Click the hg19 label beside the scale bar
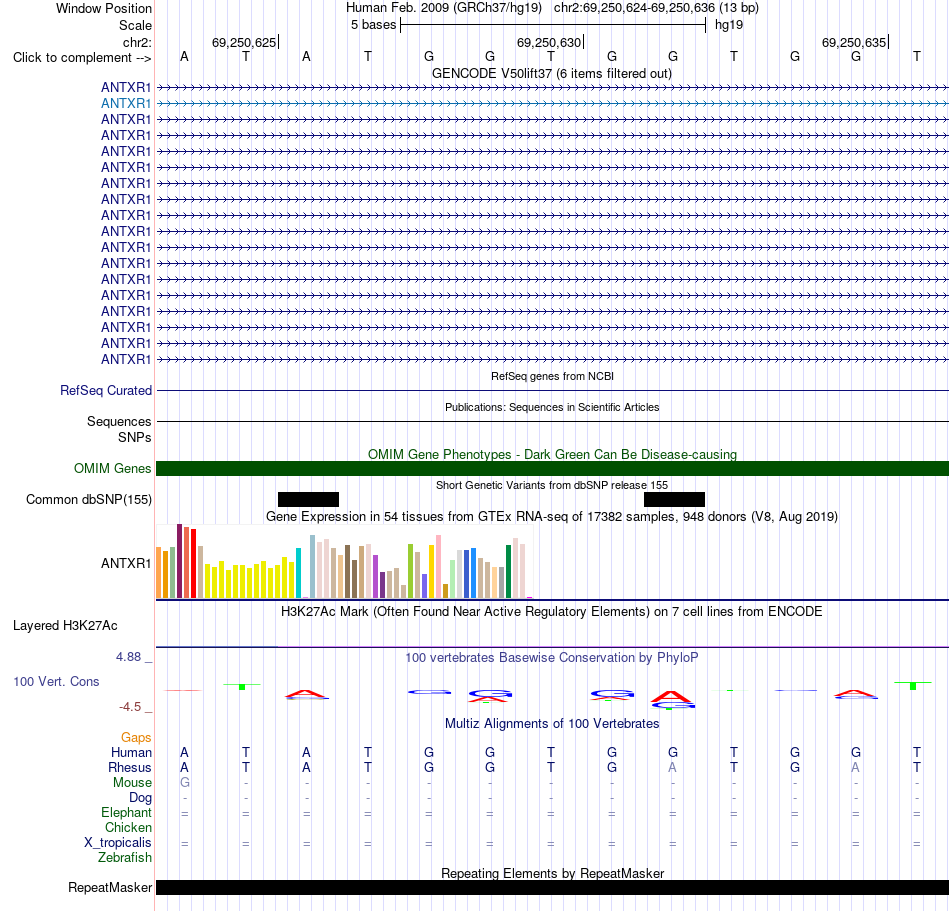950x911 pixels. [x=729, y=25]
